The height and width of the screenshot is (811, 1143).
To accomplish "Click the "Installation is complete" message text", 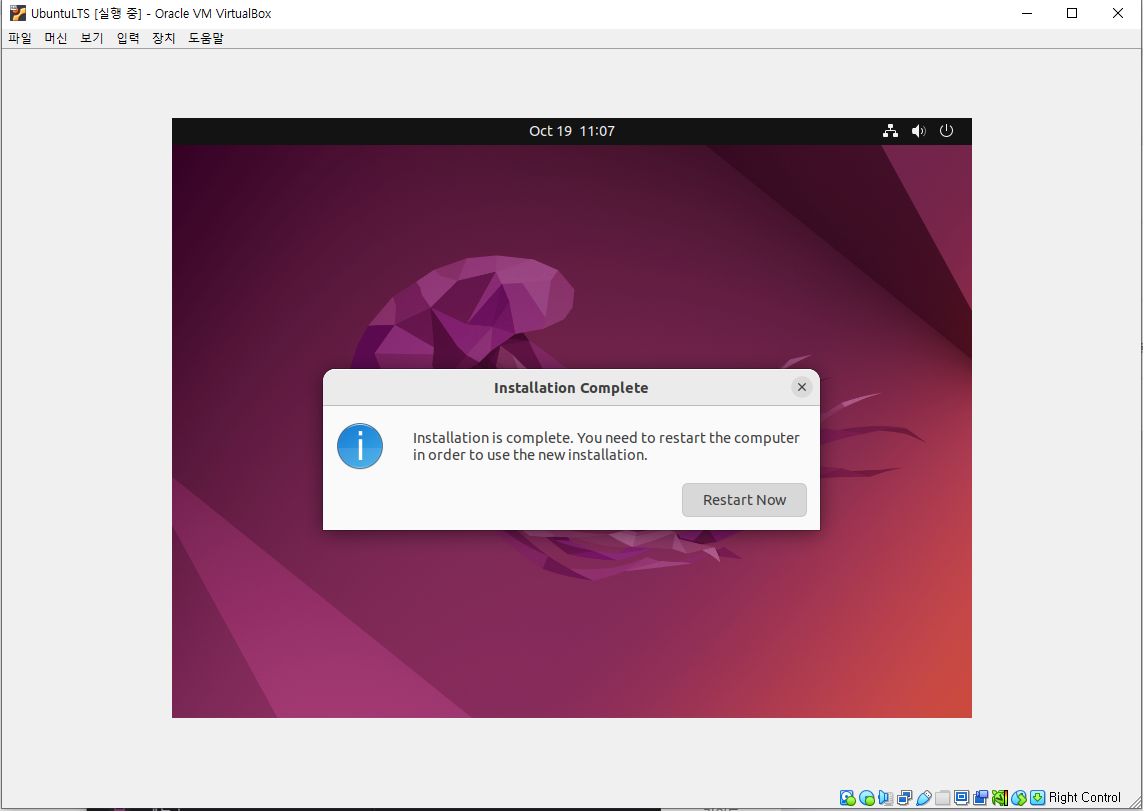I will click(x=606, y=446).
